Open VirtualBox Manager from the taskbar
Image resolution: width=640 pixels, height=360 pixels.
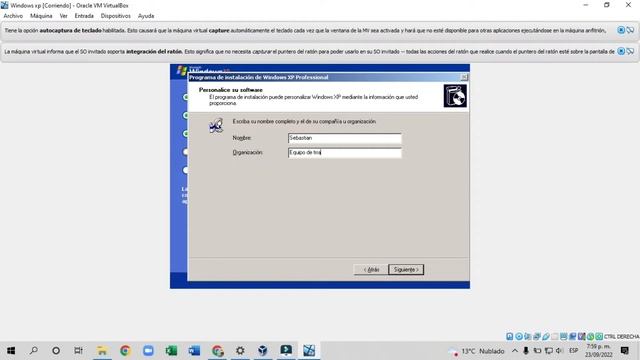click(263, 351)
